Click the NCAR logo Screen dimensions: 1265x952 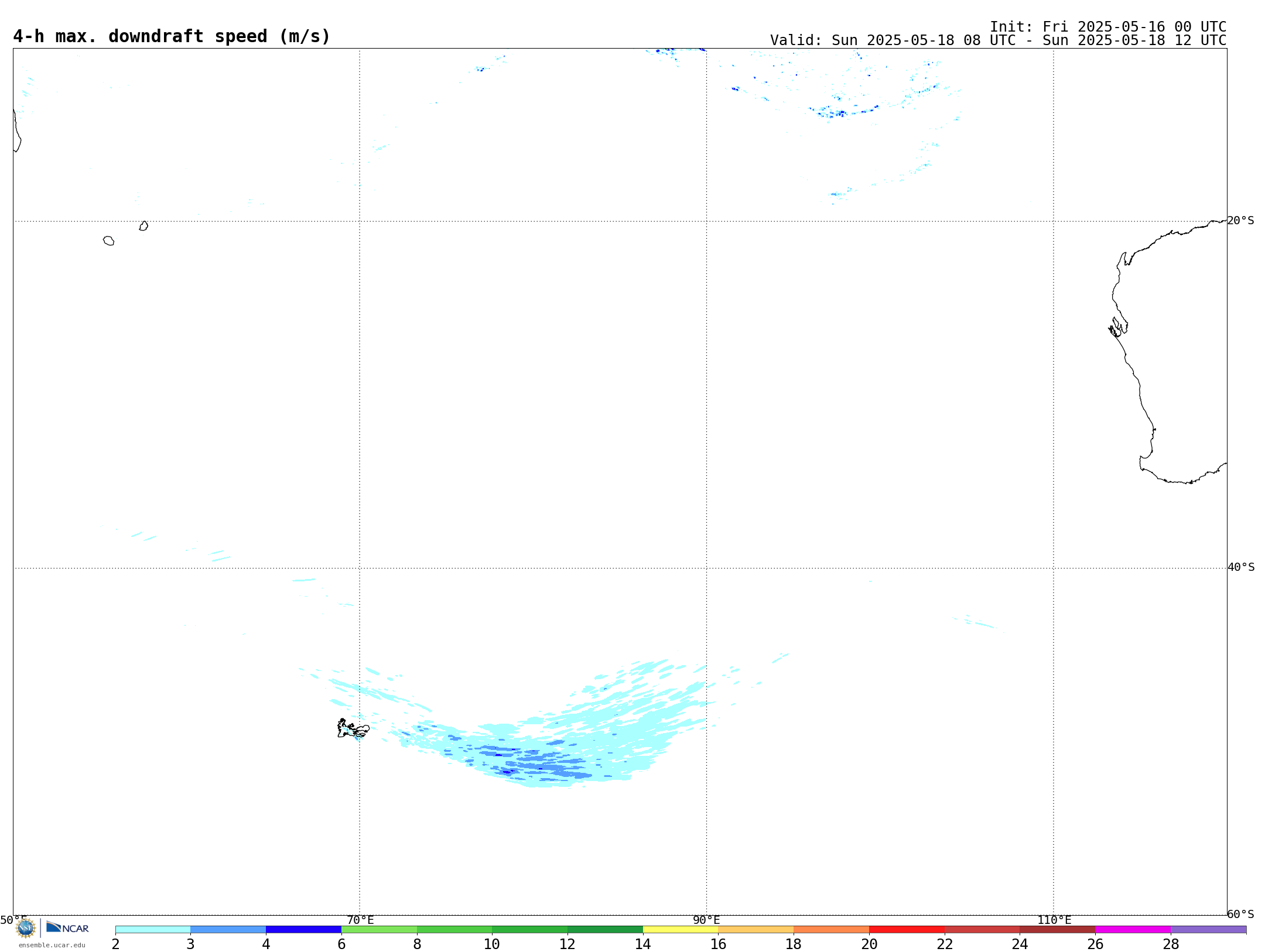(68, 927)
